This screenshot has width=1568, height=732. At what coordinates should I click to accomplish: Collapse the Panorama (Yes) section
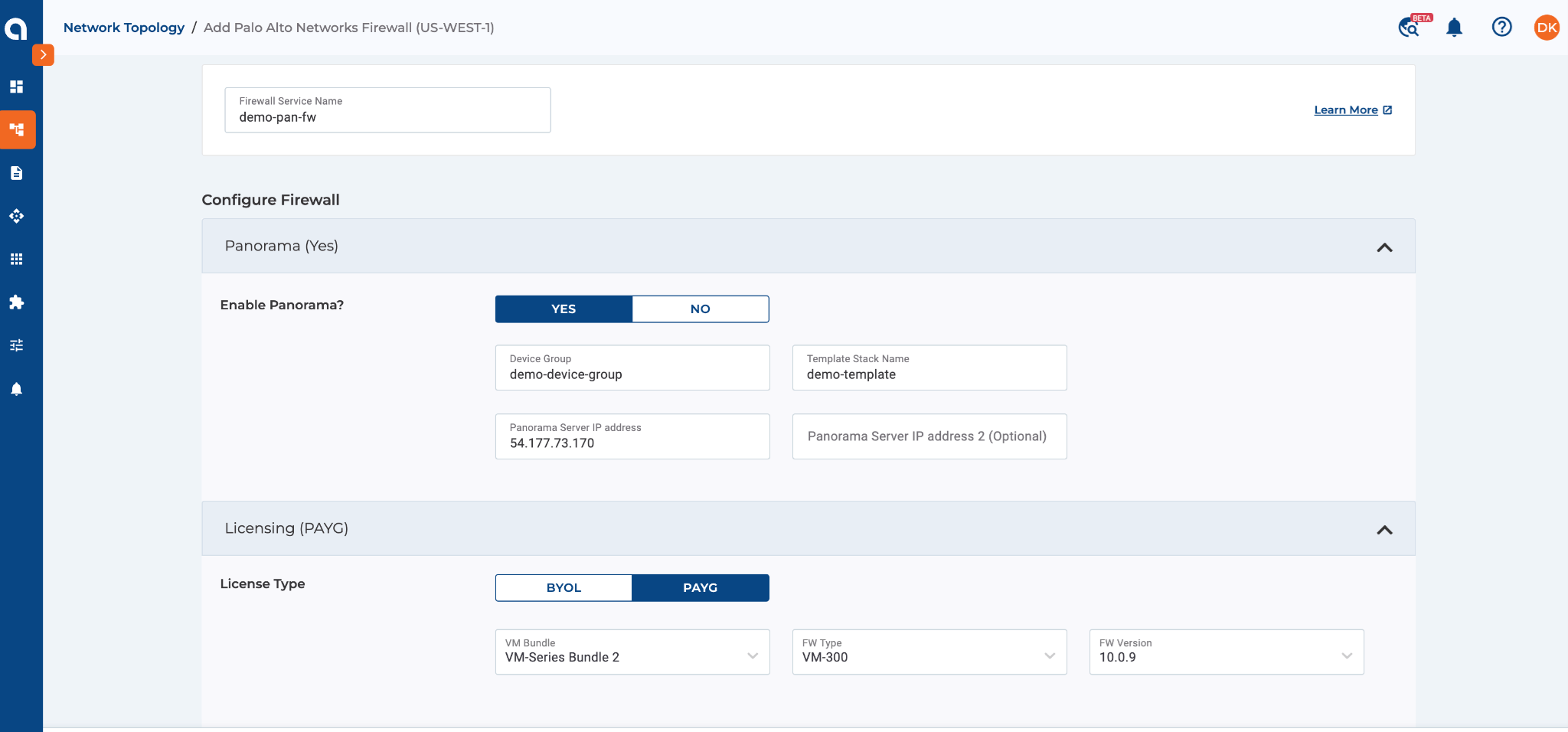point(1384,247)
